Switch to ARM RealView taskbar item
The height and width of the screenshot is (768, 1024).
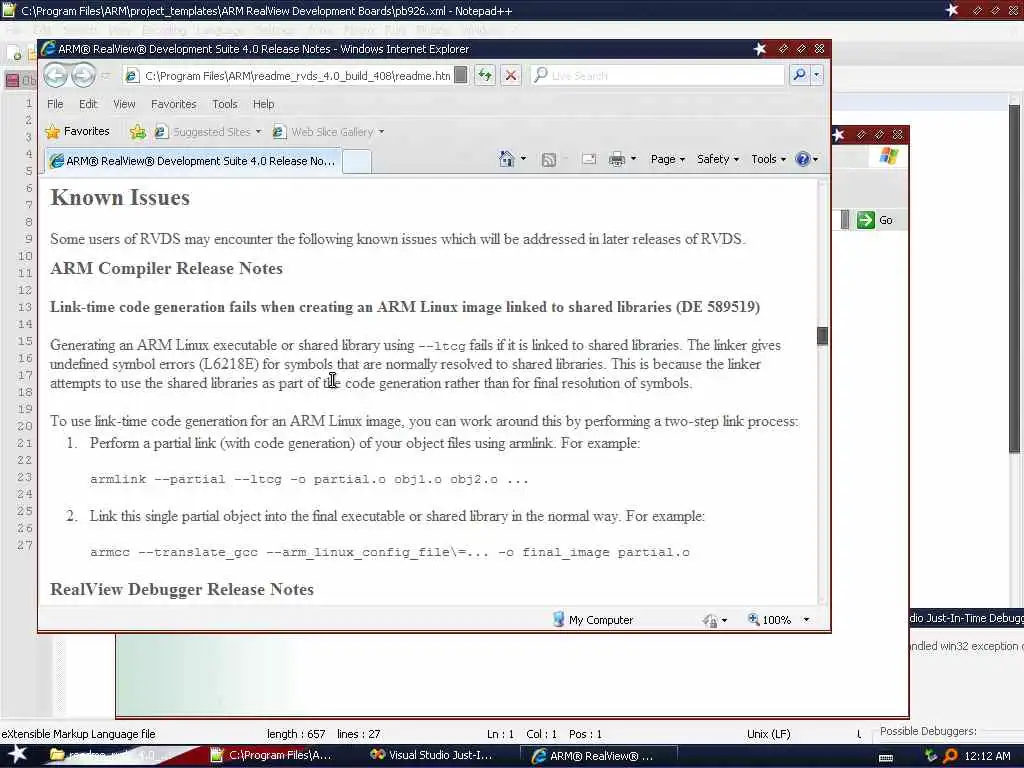pos(598,756)
